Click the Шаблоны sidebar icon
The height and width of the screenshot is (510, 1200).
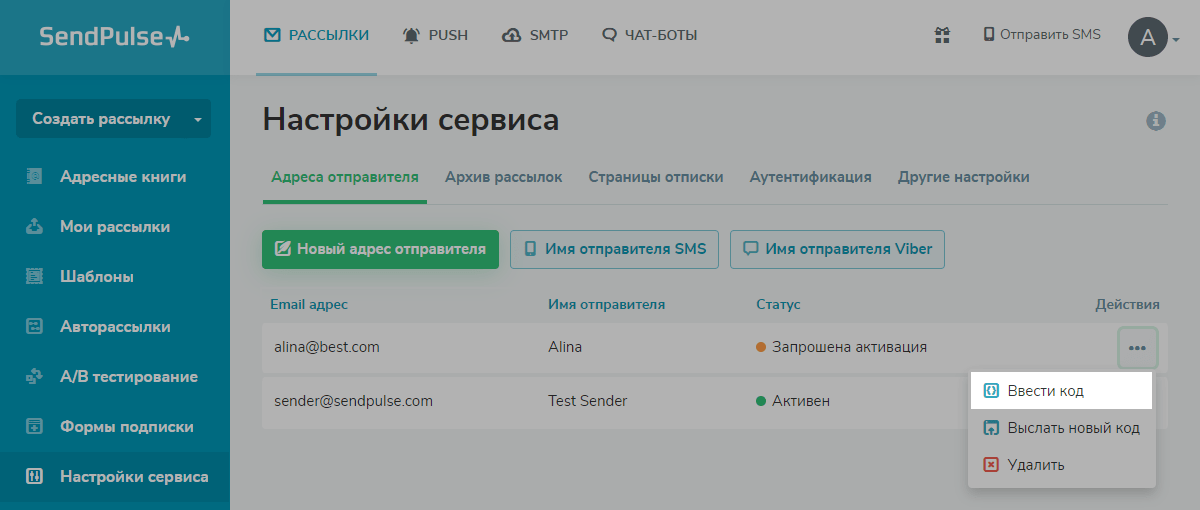tap(34, 277)
